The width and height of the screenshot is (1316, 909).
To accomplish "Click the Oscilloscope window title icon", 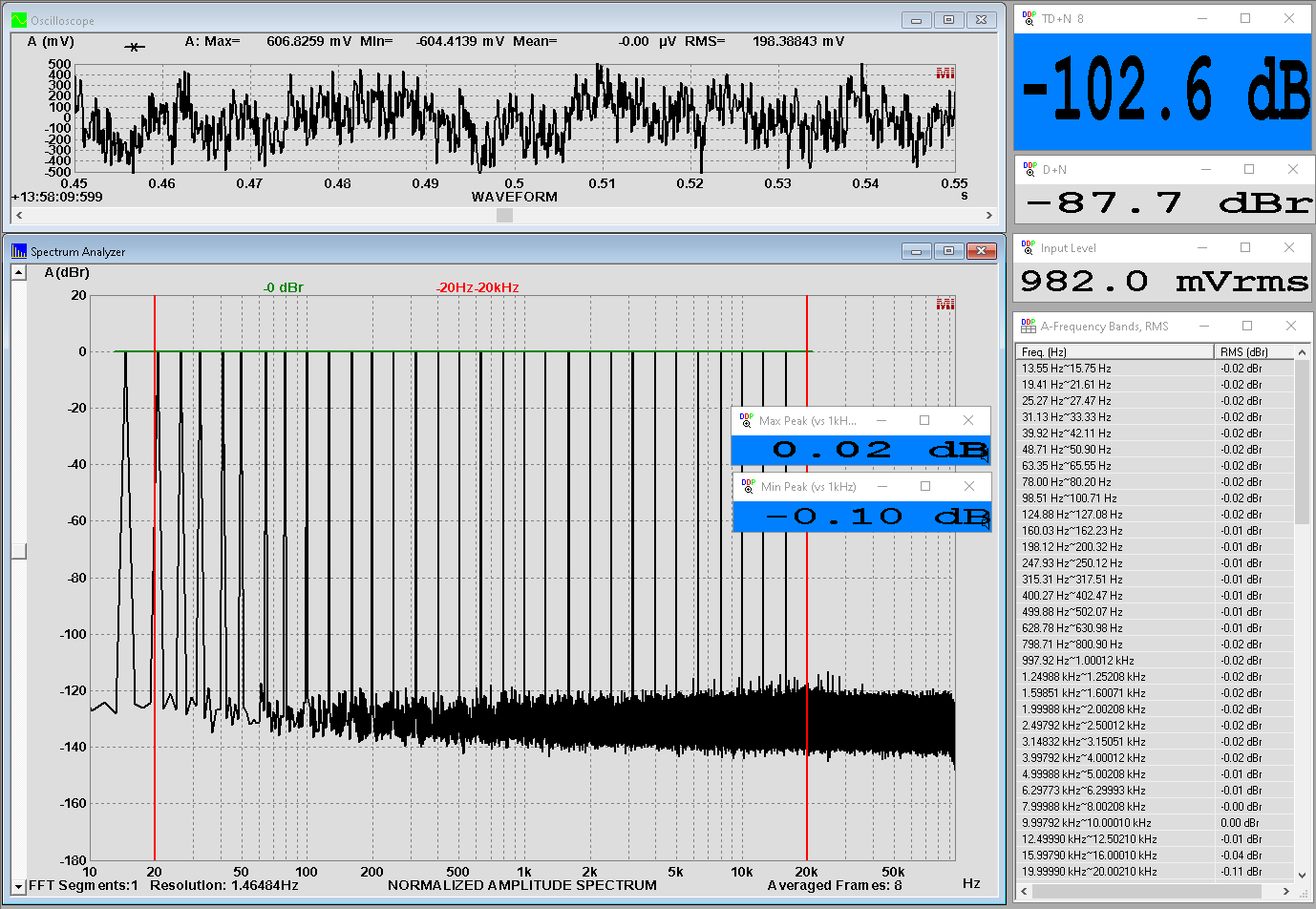I will point(19,20).
